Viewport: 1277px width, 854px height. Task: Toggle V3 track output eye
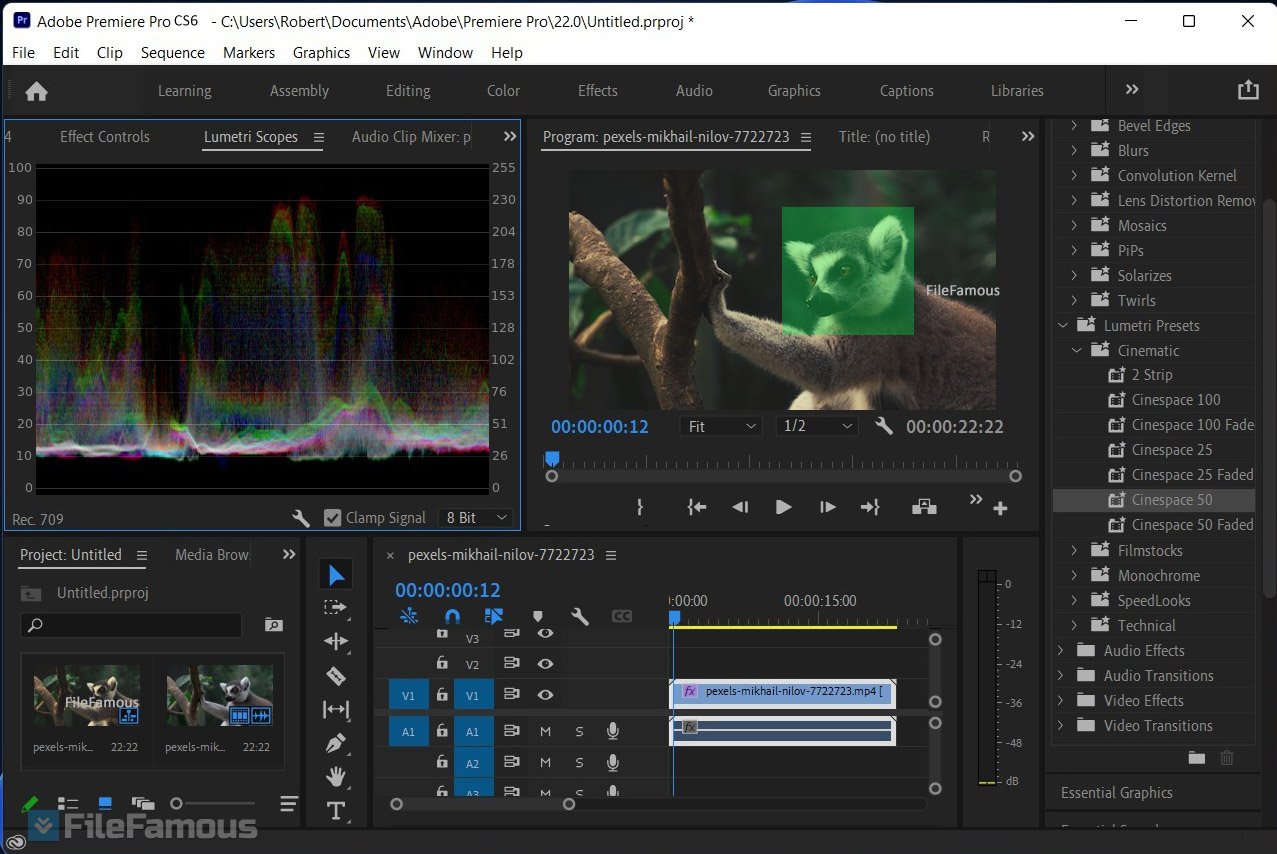545,634
